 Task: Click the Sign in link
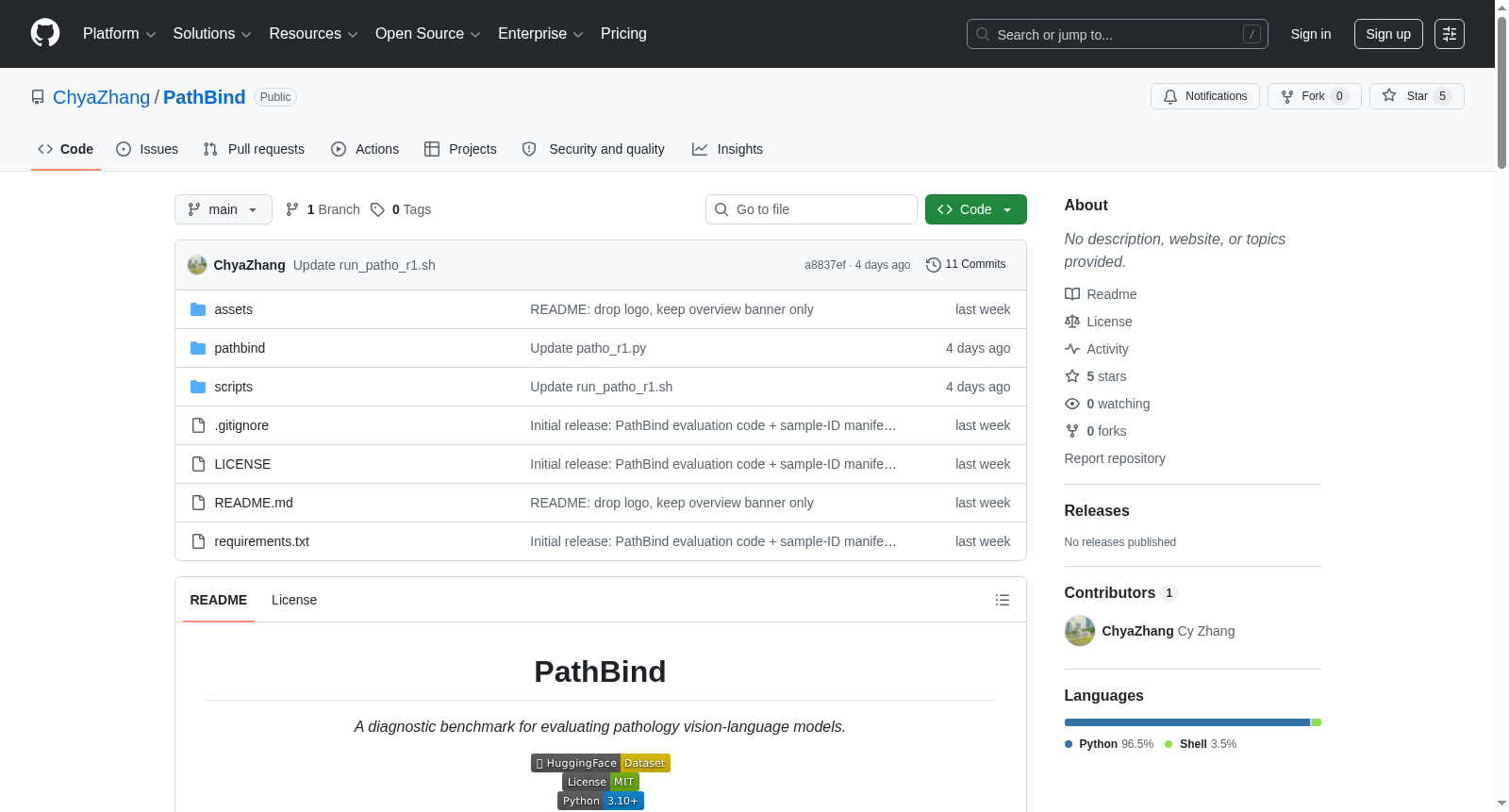point(1311,34)
